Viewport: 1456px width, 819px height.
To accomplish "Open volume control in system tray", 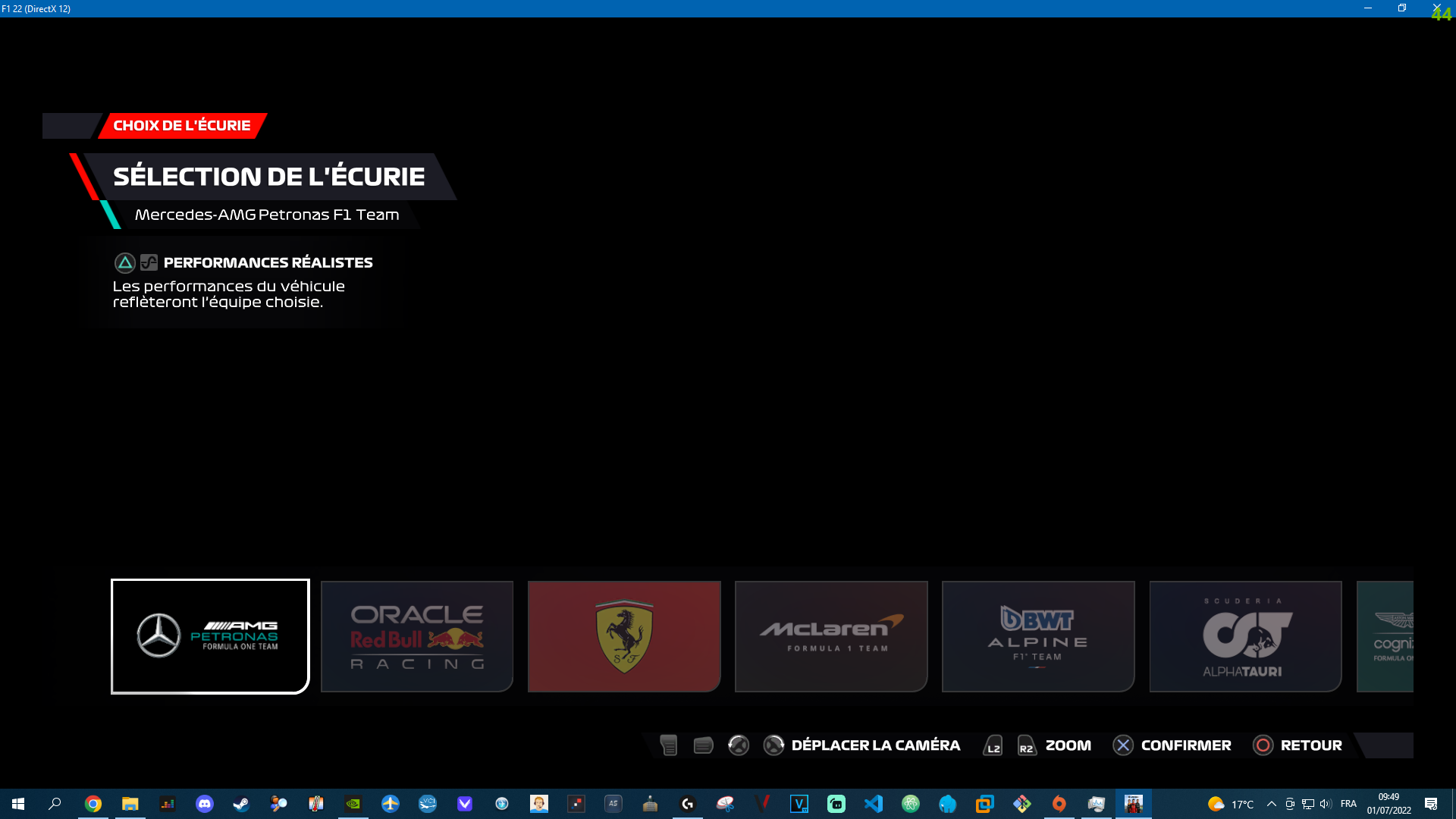I will pyautogui.click(x=1326, y=804).
